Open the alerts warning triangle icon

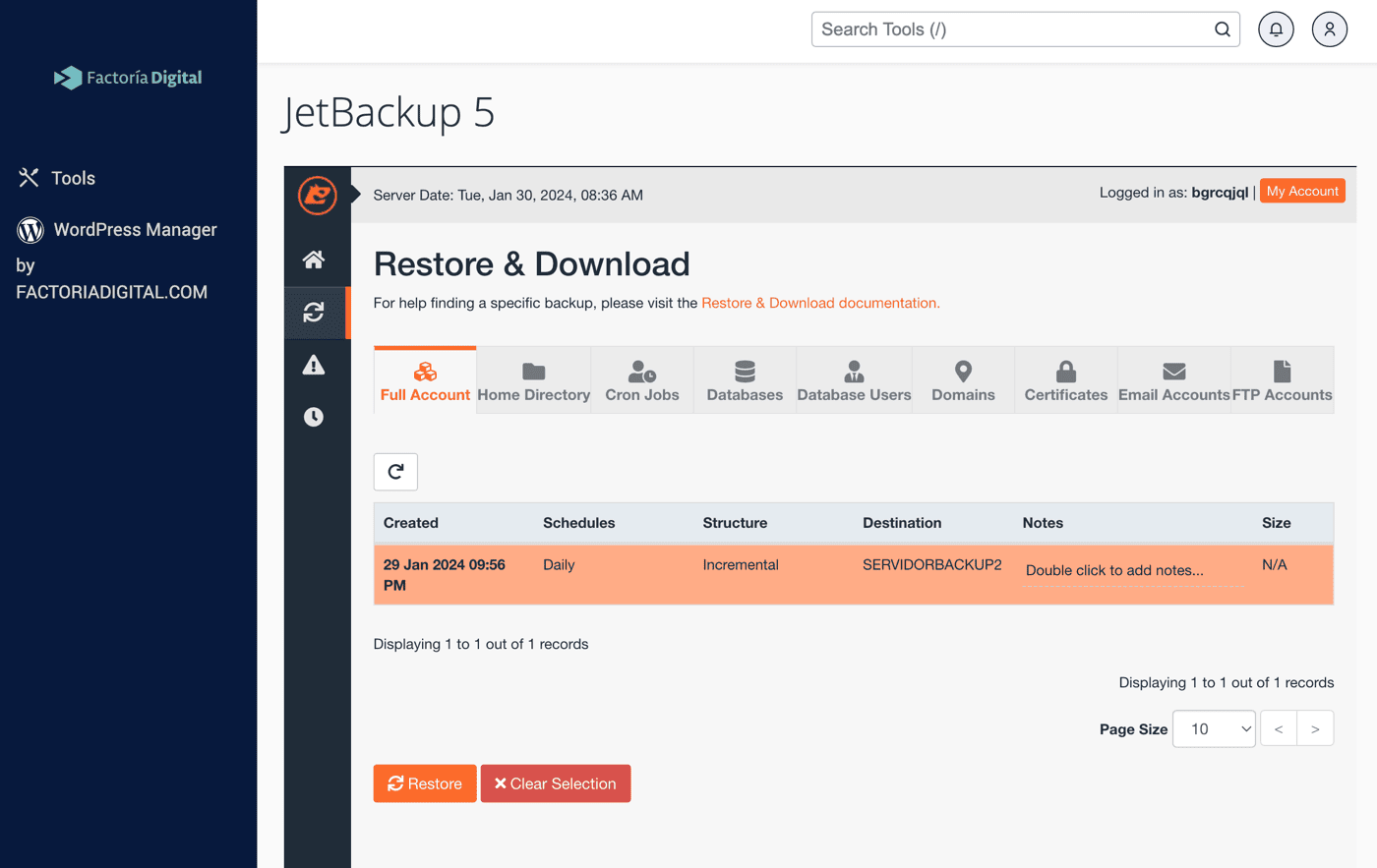[x=314, y=365]
